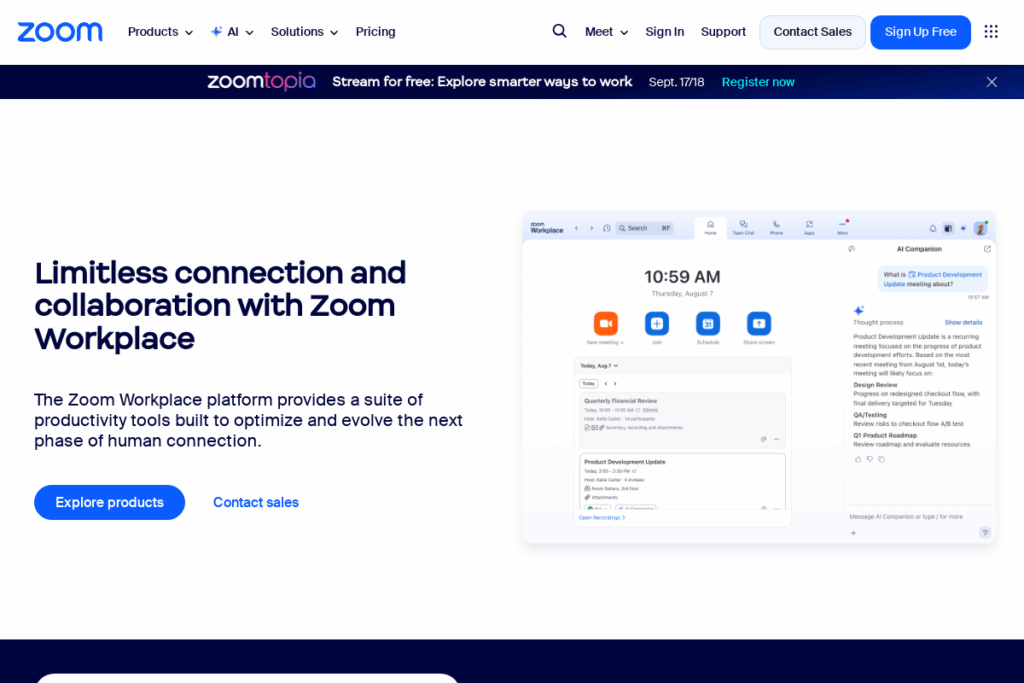
Task: Go to Sign In
Action: [665, 32]
